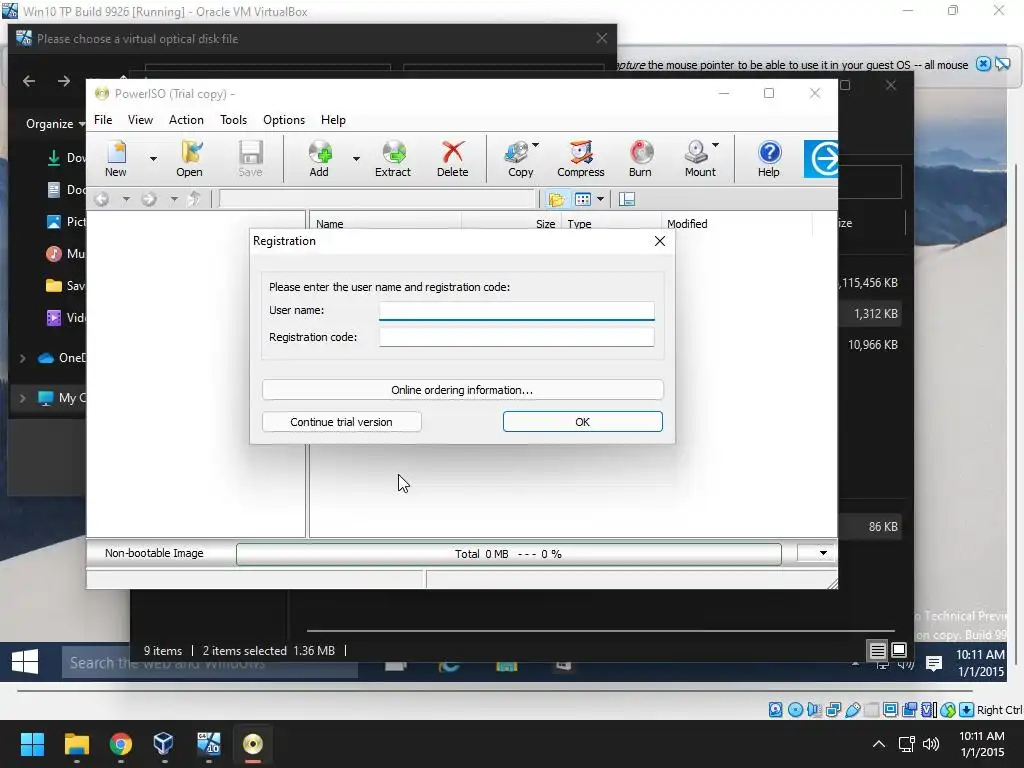Click OK in the Registration dialog
This screenshot has height=768, width=1024.
[x=583, y=422]
